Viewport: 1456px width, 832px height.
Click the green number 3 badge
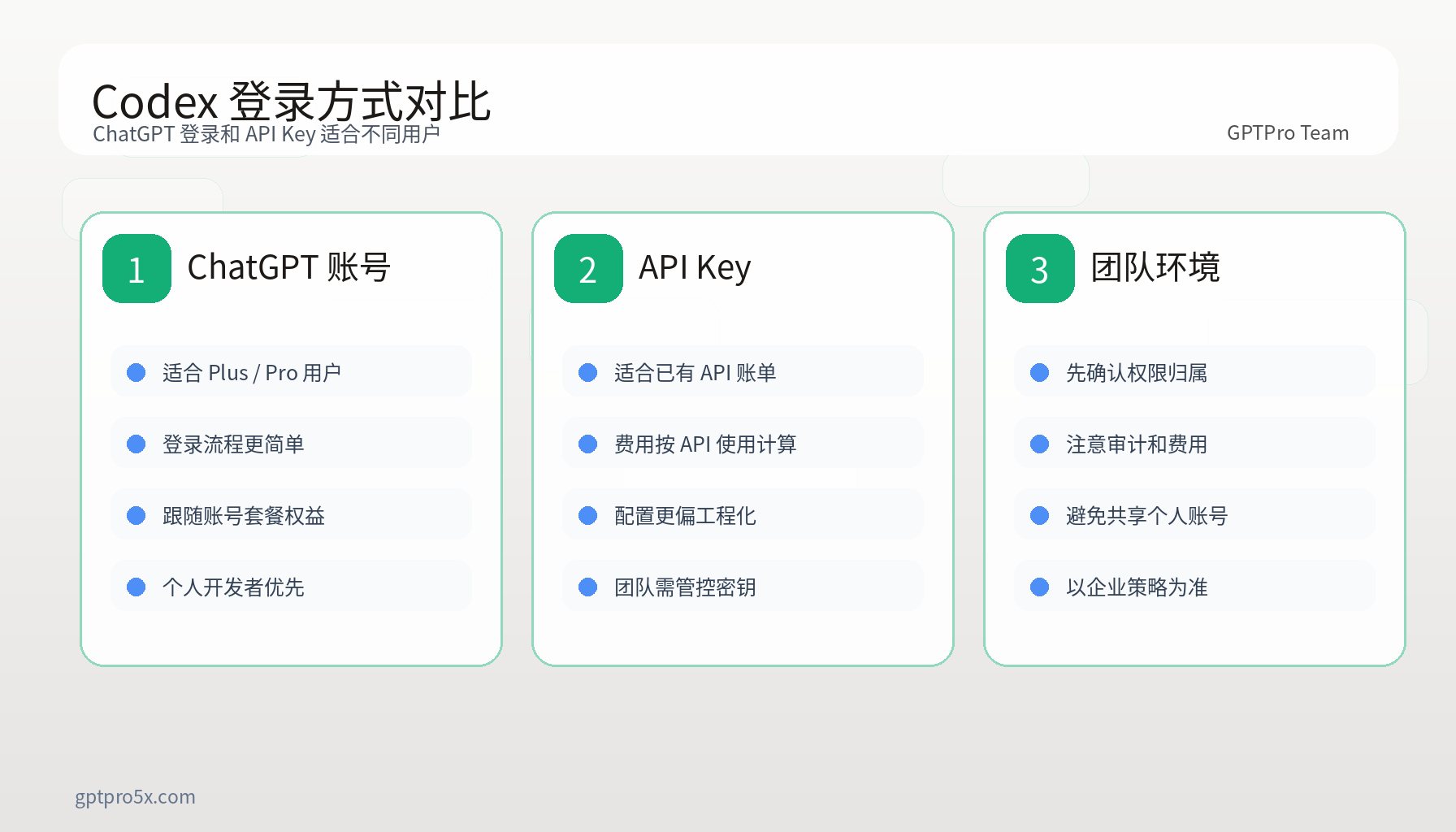click(x=1040, y=268)
